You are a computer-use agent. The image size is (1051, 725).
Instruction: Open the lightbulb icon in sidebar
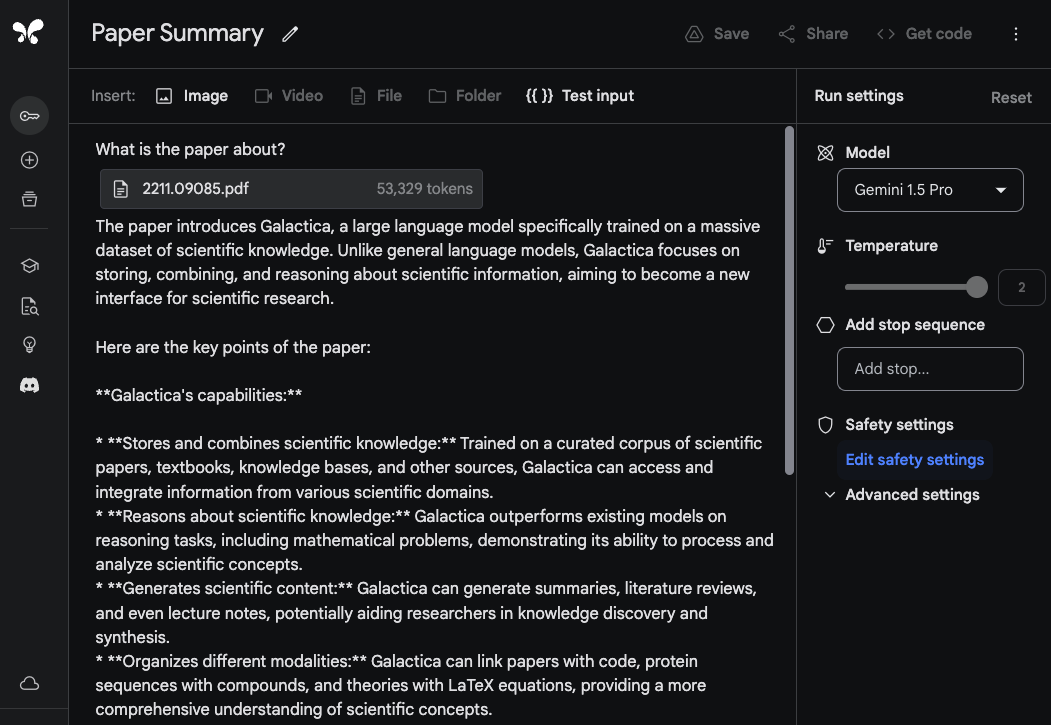tap(29, 345)
